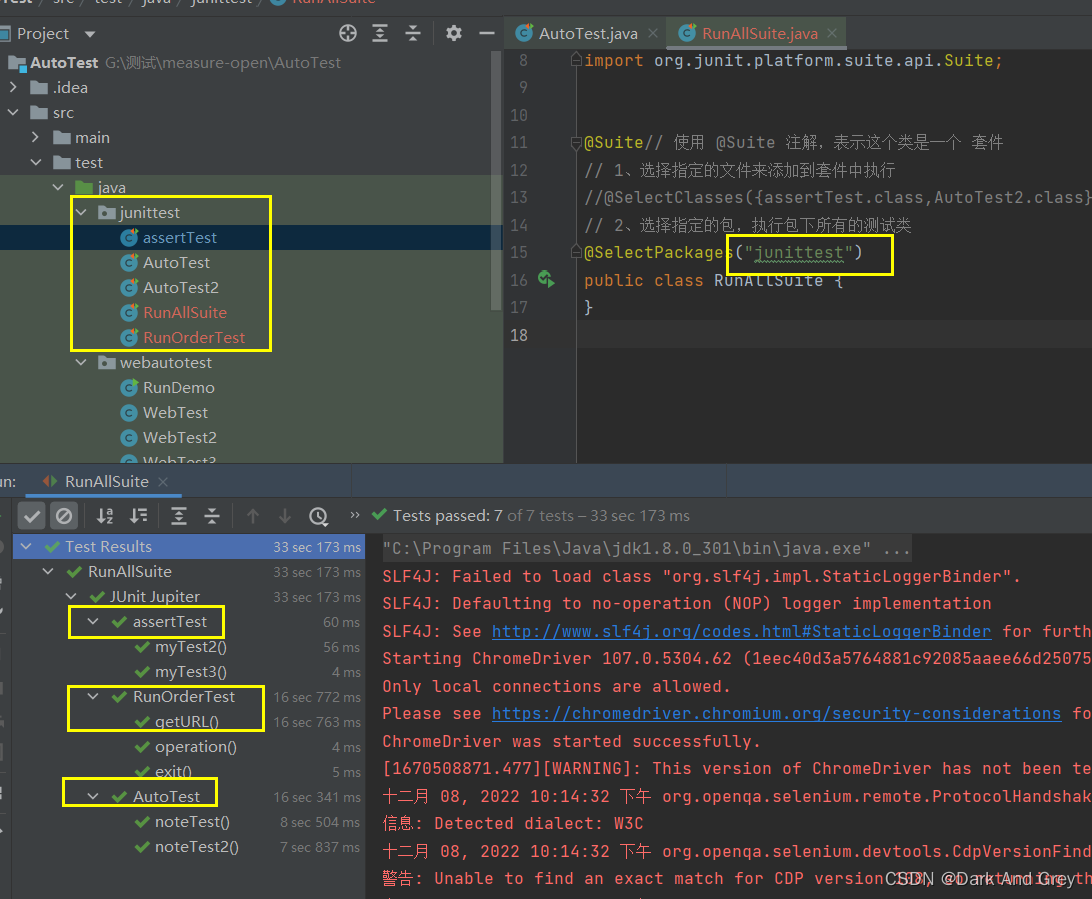1092x899 pixels.
Task: Close the RunAllSuite run tab
Action: pos(164,482)
